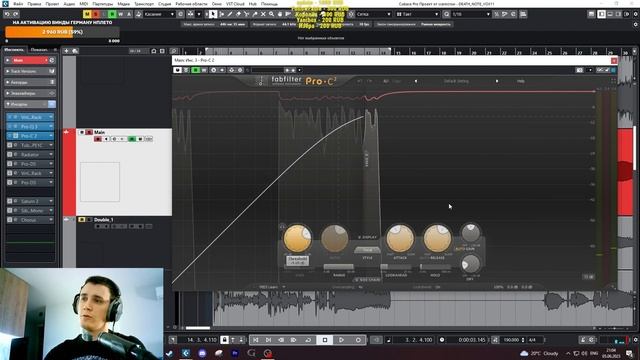Open the MIDI menu
This screenshot has height=360, width=640.
84,4
